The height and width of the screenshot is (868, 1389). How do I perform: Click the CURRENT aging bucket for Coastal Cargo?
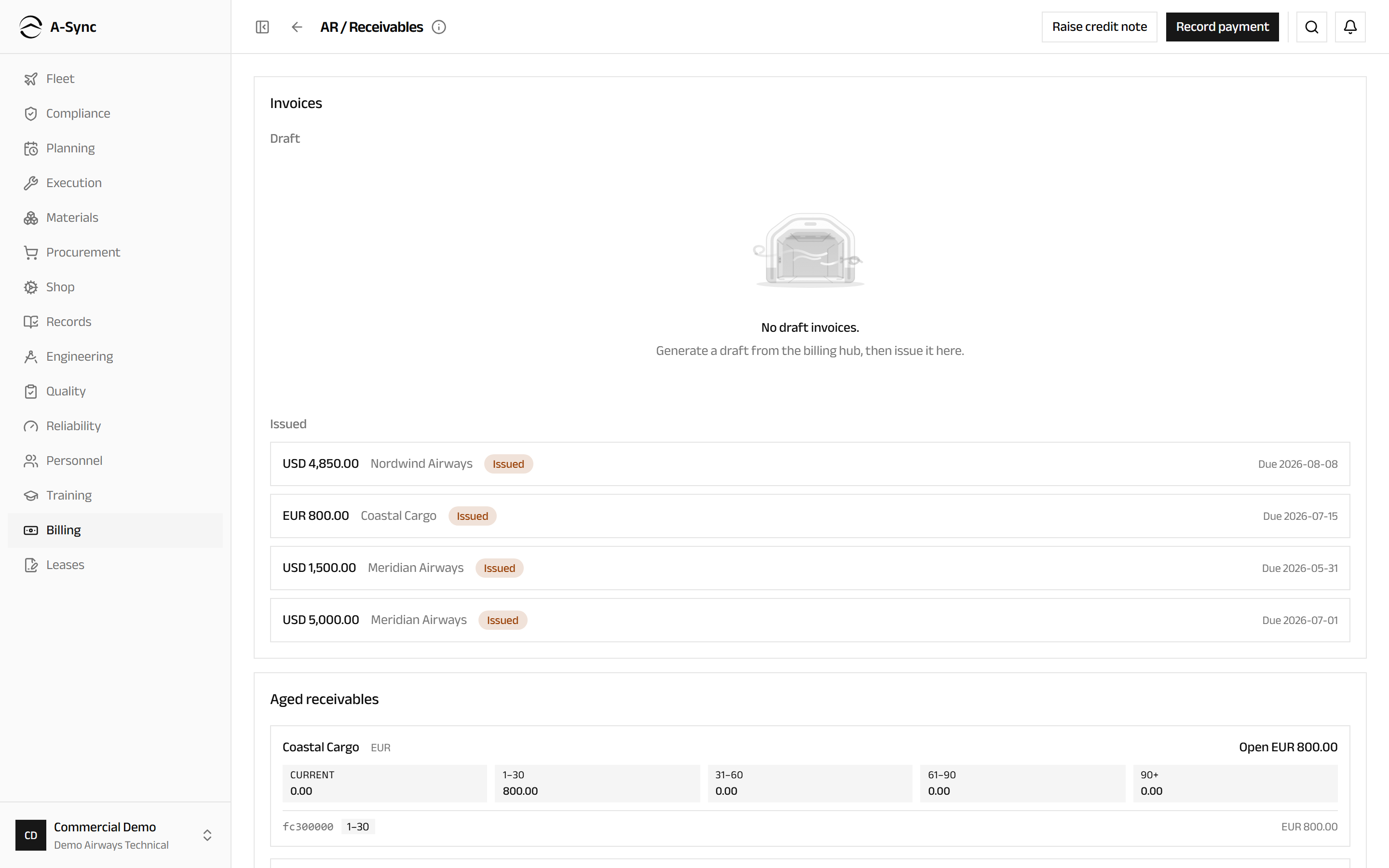pos(384,783)
